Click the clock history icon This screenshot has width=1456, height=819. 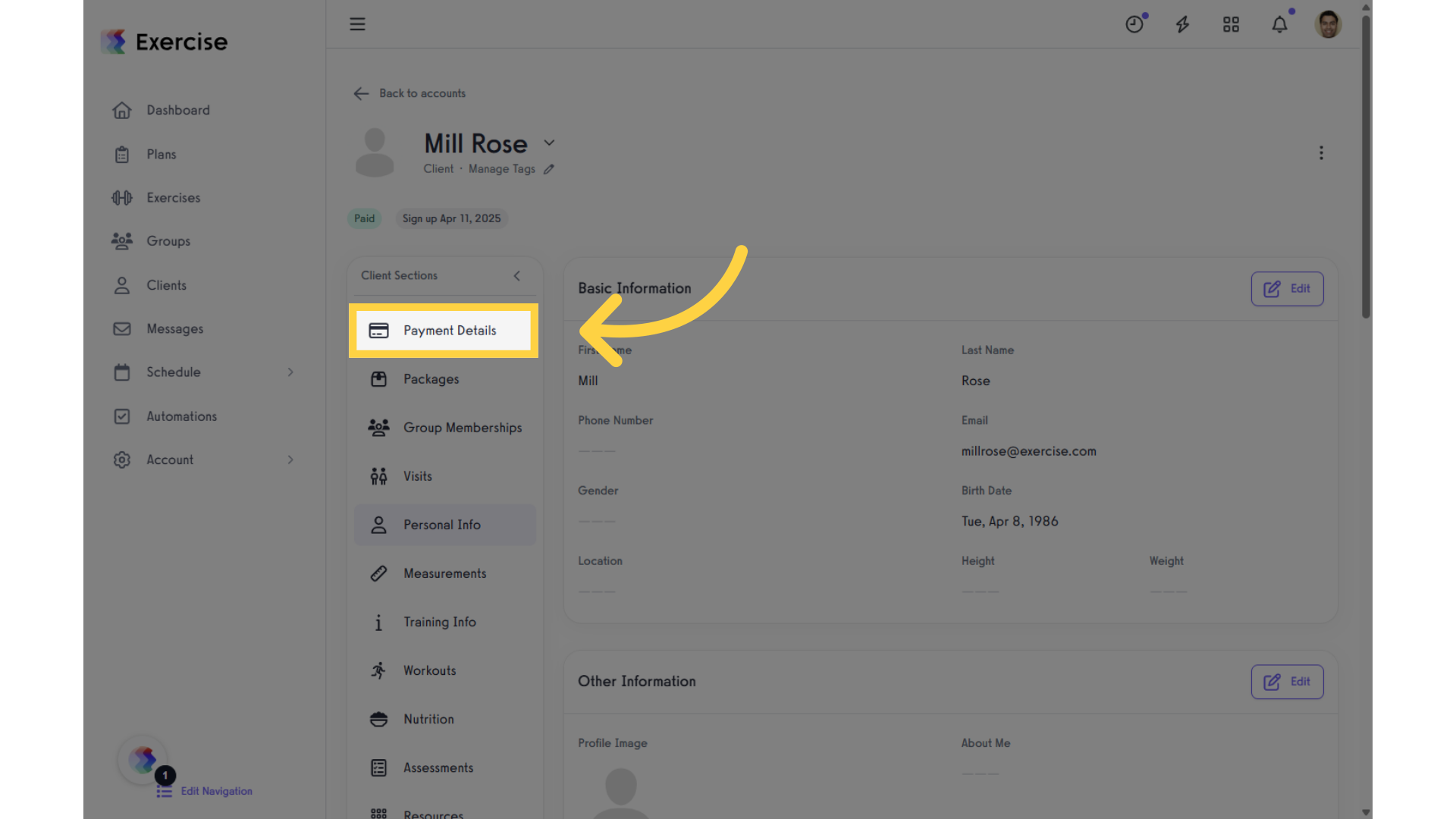coord(1134,24)
